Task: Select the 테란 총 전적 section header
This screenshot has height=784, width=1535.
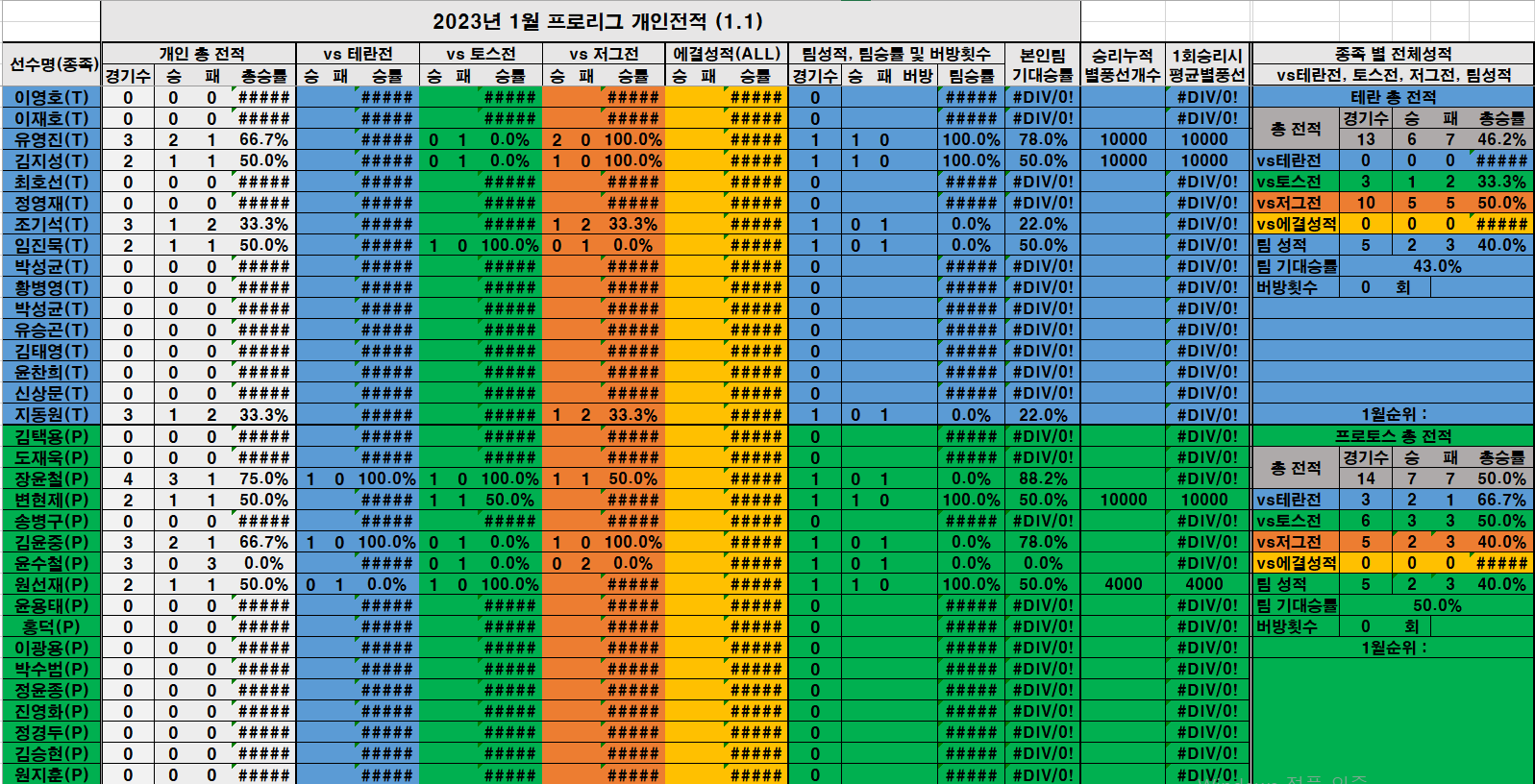Action: (1393, 97)
